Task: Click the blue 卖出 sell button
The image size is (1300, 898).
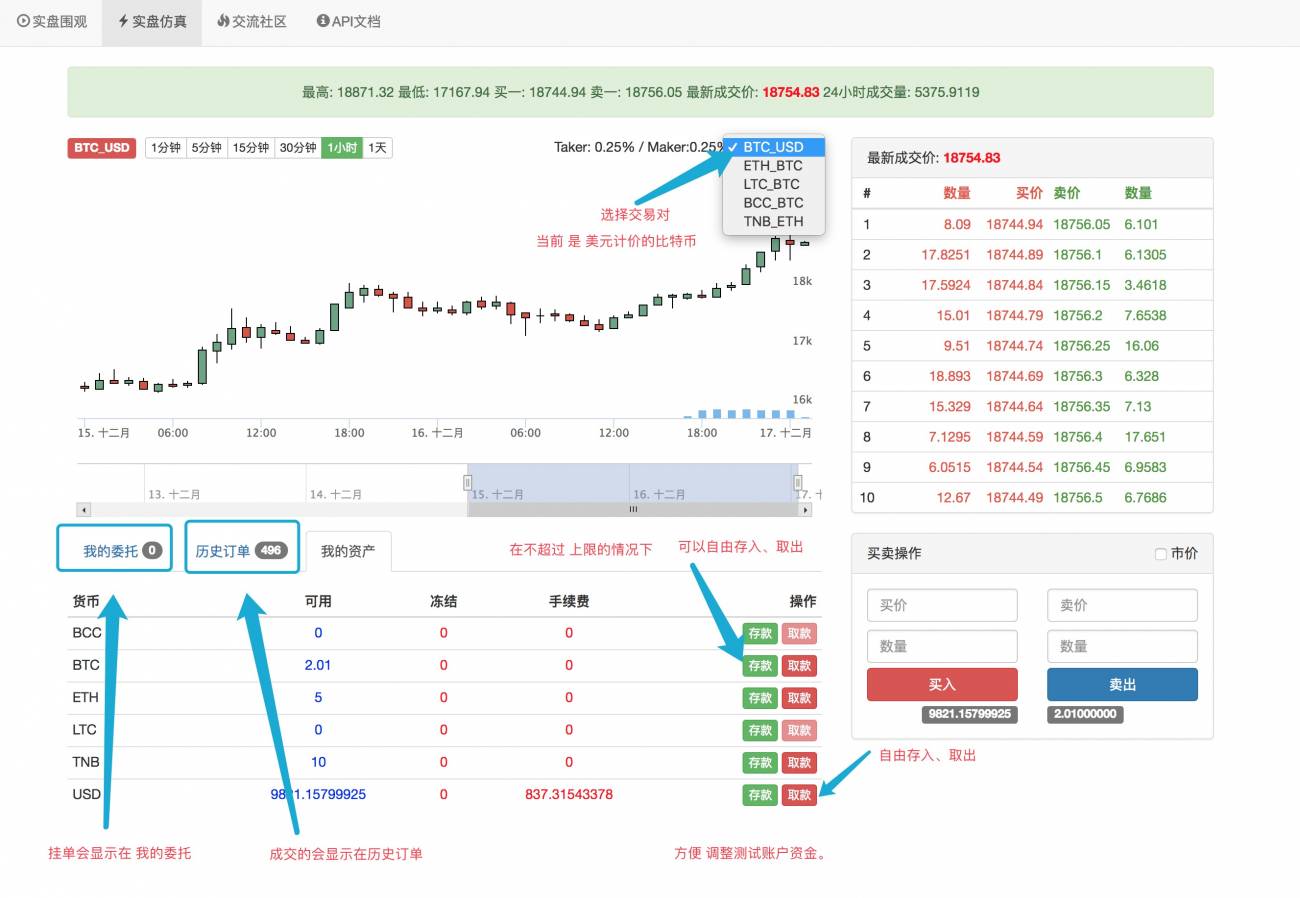Action: [x=1121, y=684]
